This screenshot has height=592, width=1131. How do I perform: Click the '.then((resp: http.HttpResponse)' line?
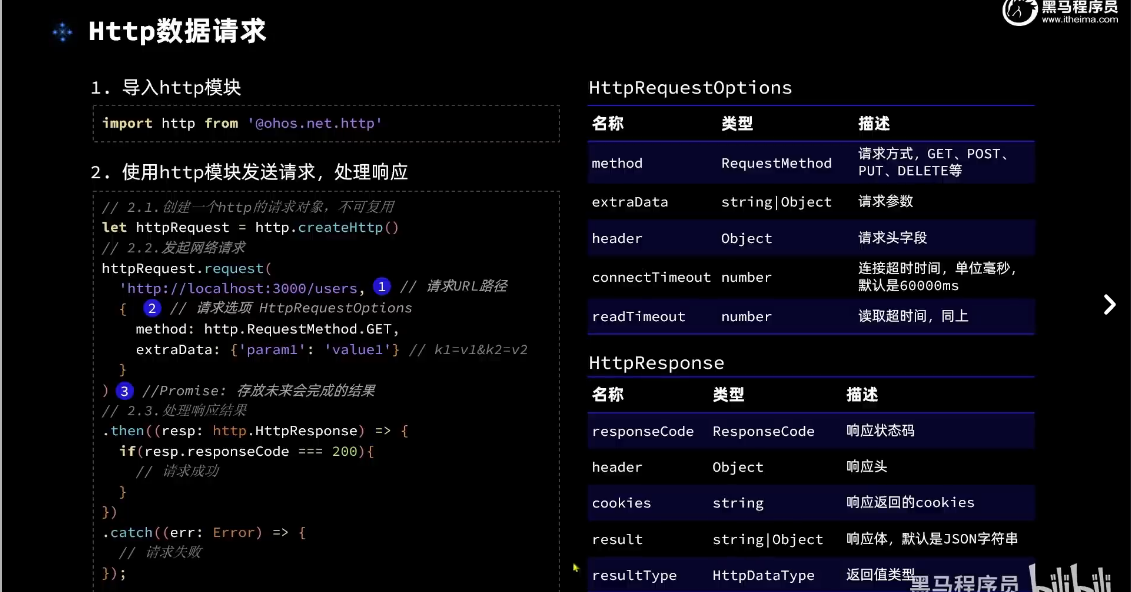(x=255, y=431)
